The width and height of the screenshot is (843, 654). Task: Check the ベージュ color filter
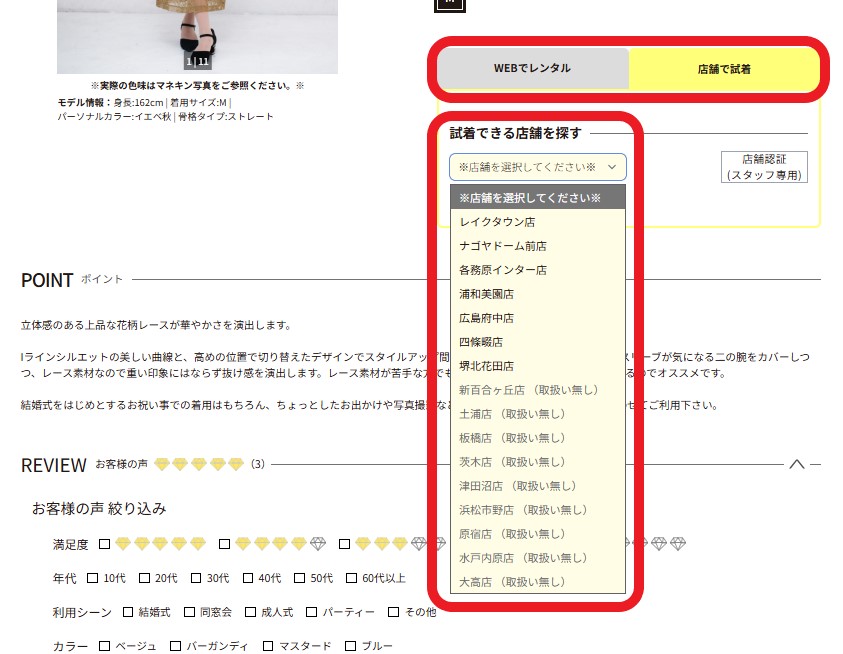click(105, 646)
